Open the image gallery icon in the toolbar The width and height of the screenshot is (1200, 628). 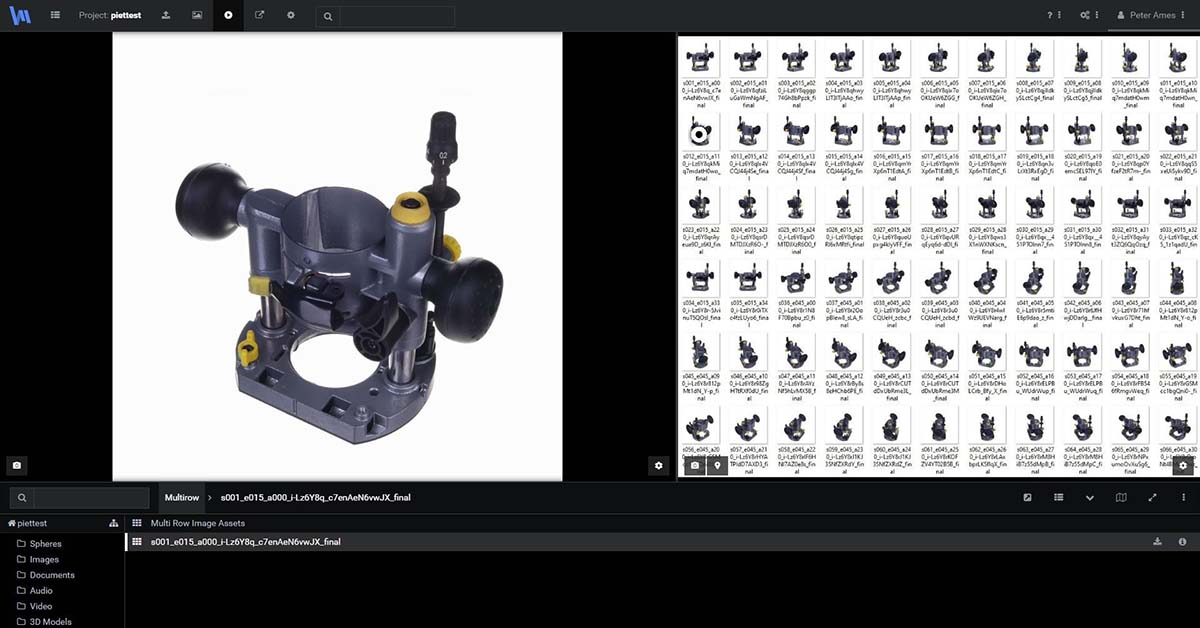[x=196, y=15]
